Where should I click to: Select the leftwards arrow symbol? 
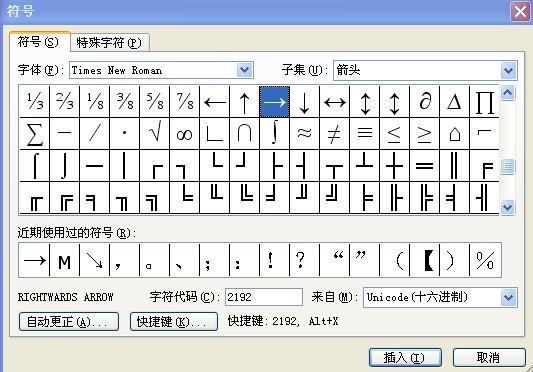coord(214,101)
